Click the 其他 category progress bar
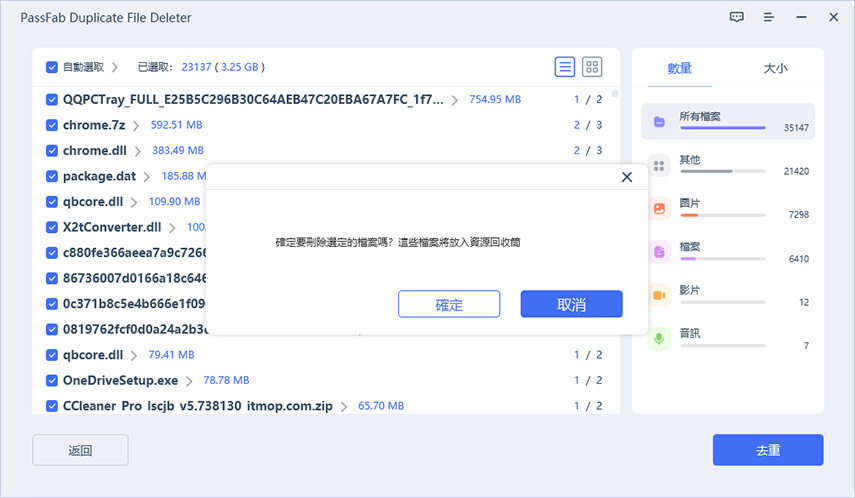This screenshot has height=498, width=855. pyautogui.click(x=723, y=171)
